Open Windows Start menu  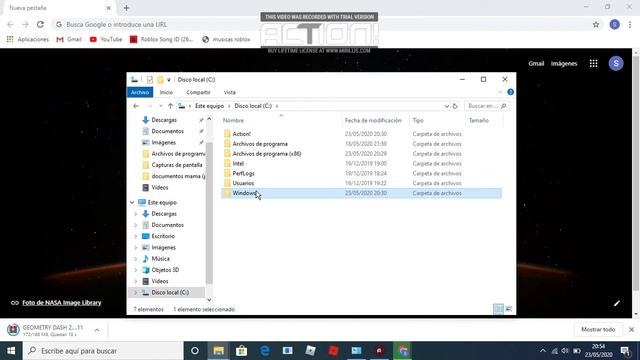click(11, 351)
